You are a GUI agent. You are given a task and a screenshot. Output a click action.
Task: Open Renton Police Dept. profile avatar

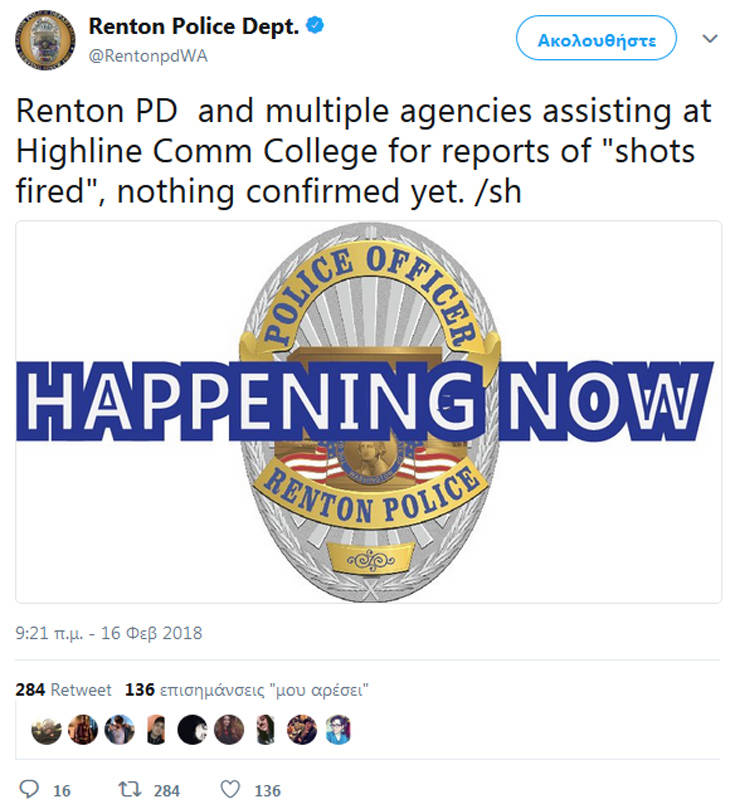44,43
